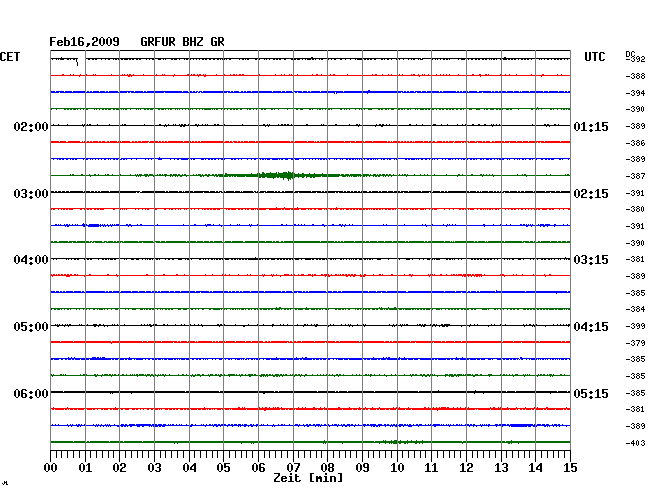
Task: Click the DC offset value -403
Action: (636, 443)
